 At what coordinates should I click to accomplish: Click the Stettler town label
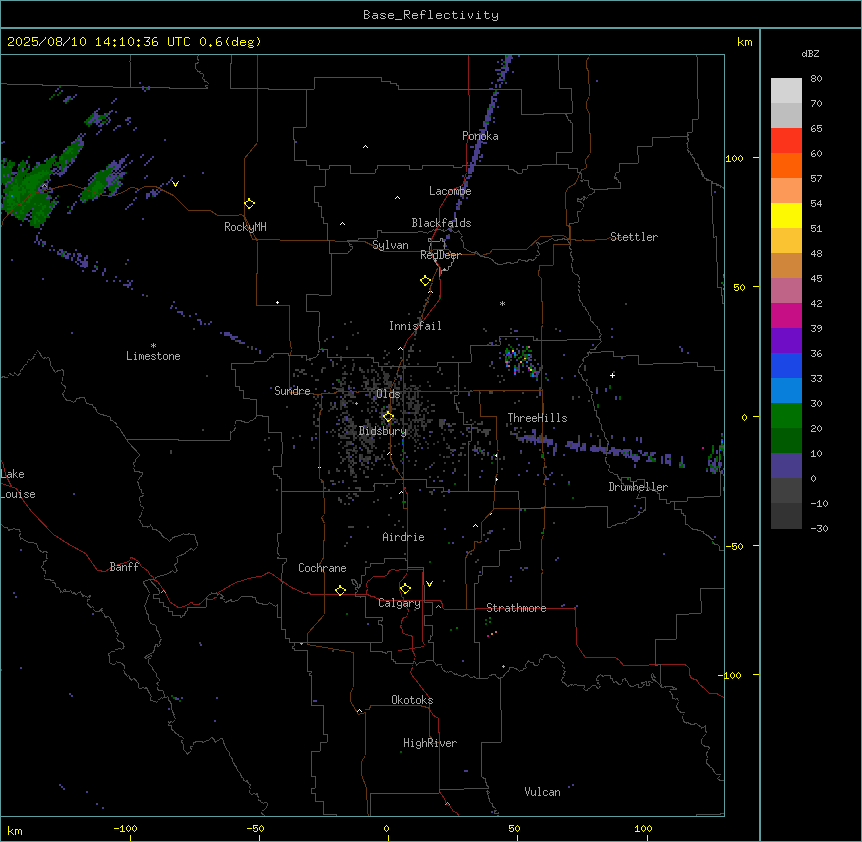634,237
